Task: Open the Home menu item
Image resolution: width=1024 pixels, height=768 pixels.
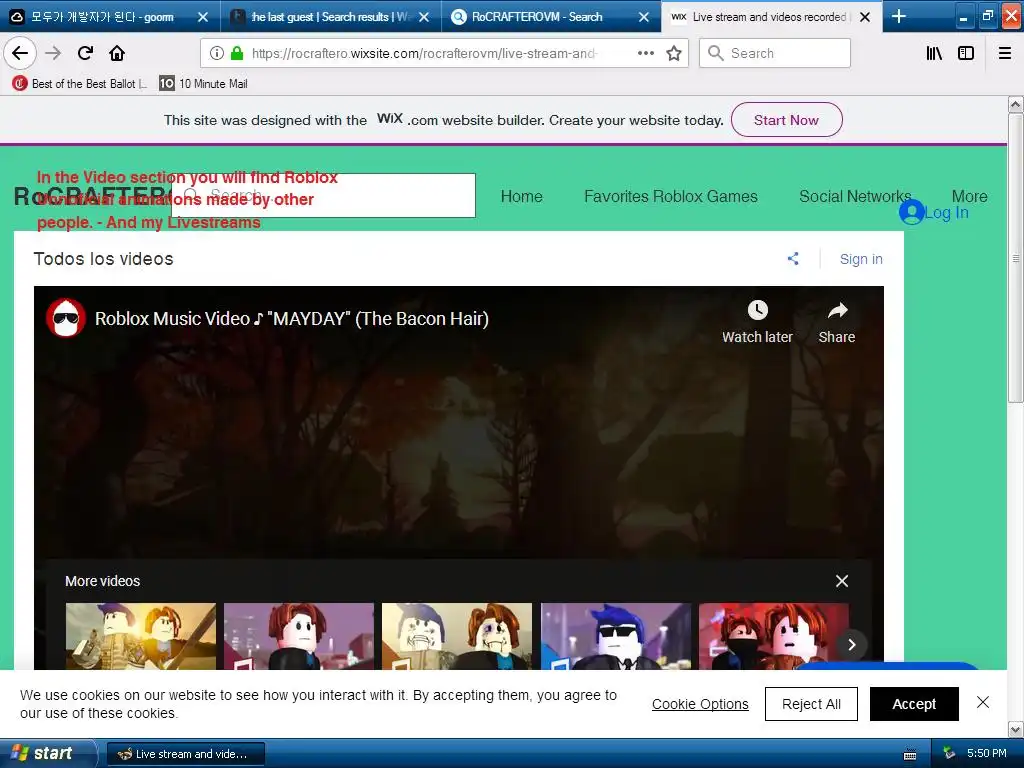Action: [521, 197]
